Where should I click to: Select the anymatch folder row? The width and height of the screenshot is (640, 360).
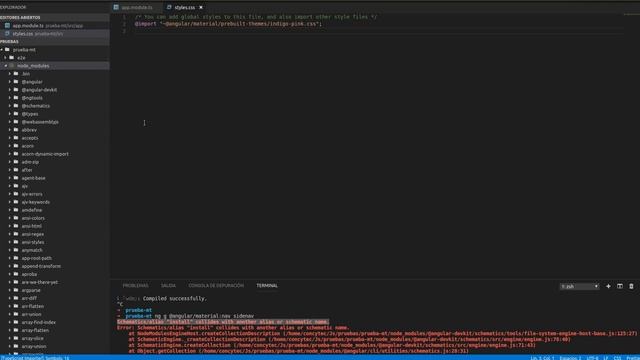tap(55, 250)
